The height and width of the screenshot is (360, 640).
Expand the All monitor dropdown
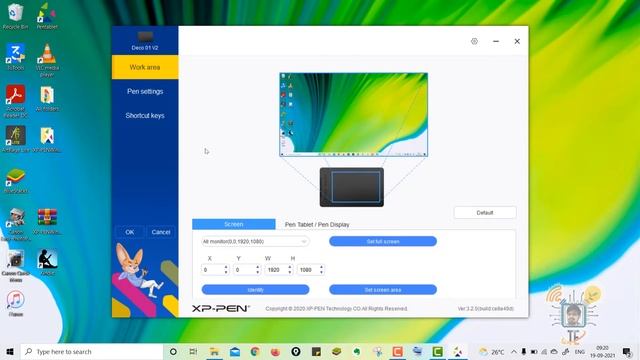(x=255, y=242)
